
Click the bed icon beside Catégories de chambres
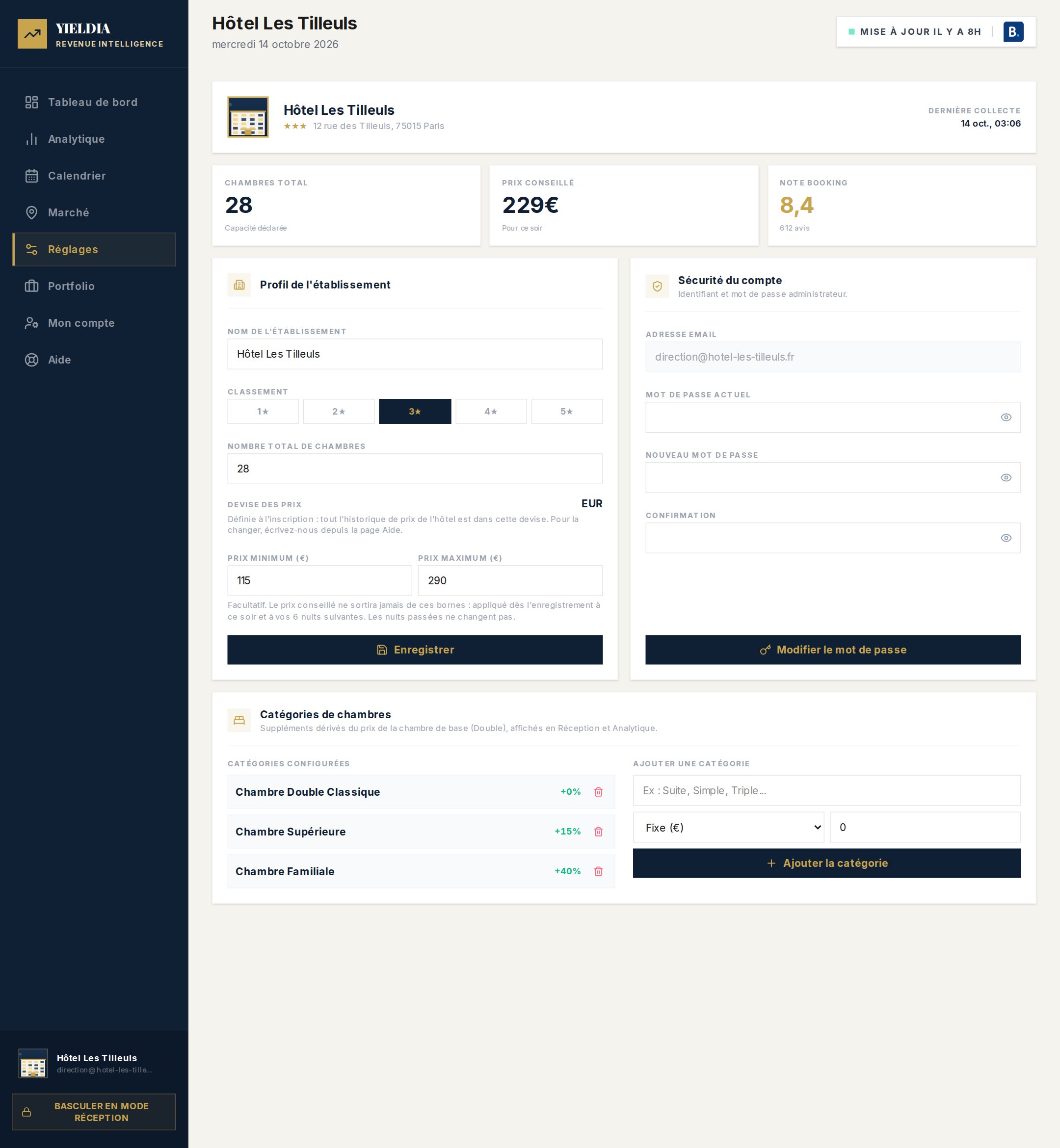(239, 720)
